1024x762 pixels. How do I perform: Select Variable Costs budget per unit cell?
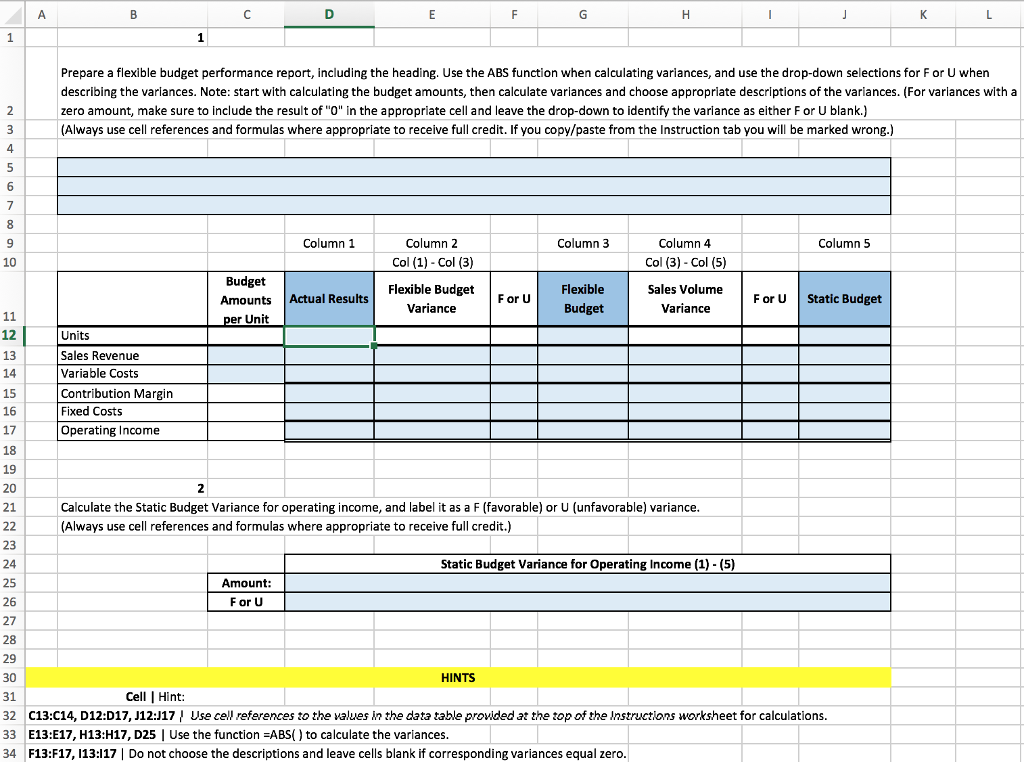click(246, 374)
